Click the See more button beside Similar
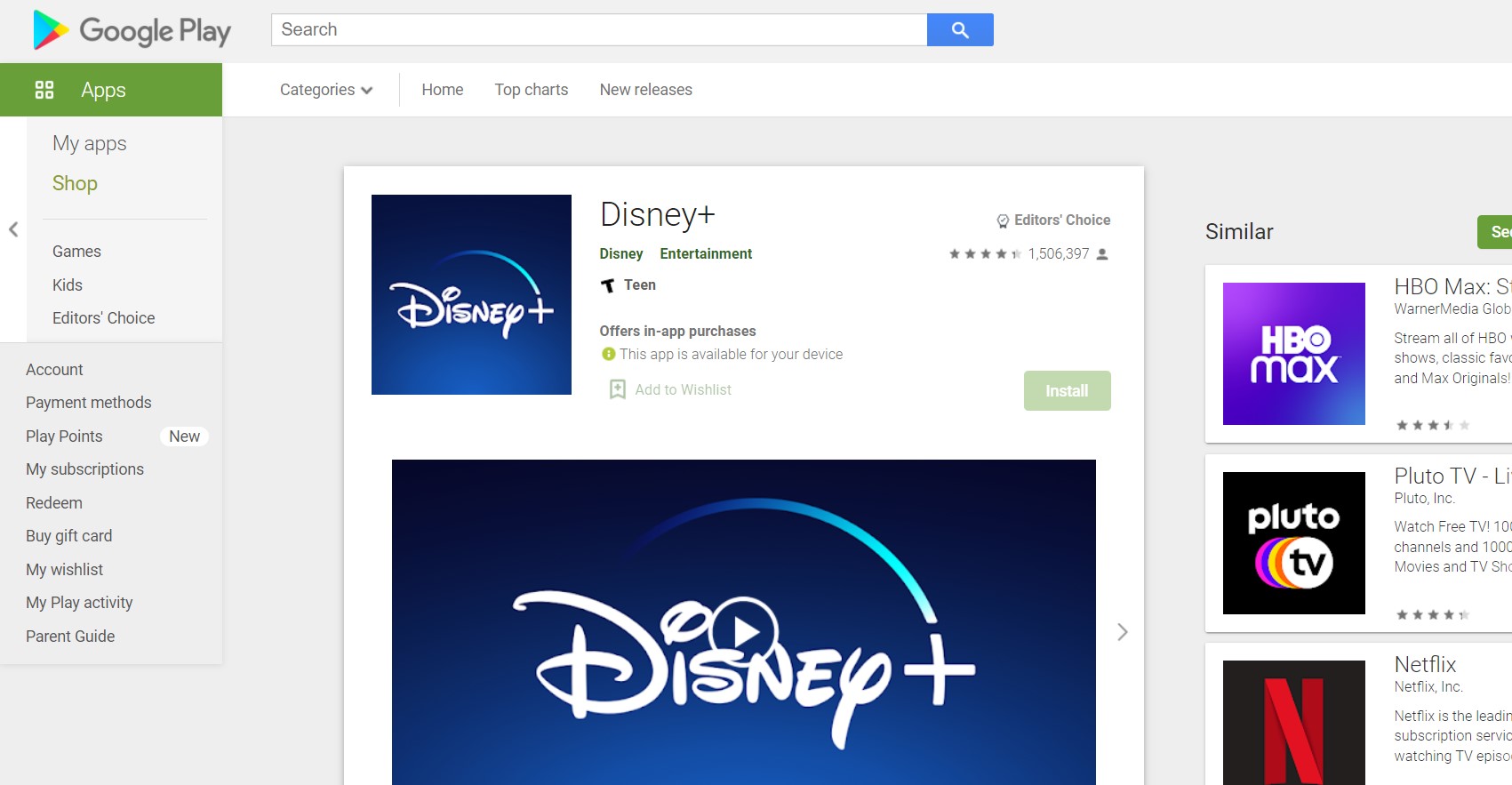 click(x=1494, y=232)
